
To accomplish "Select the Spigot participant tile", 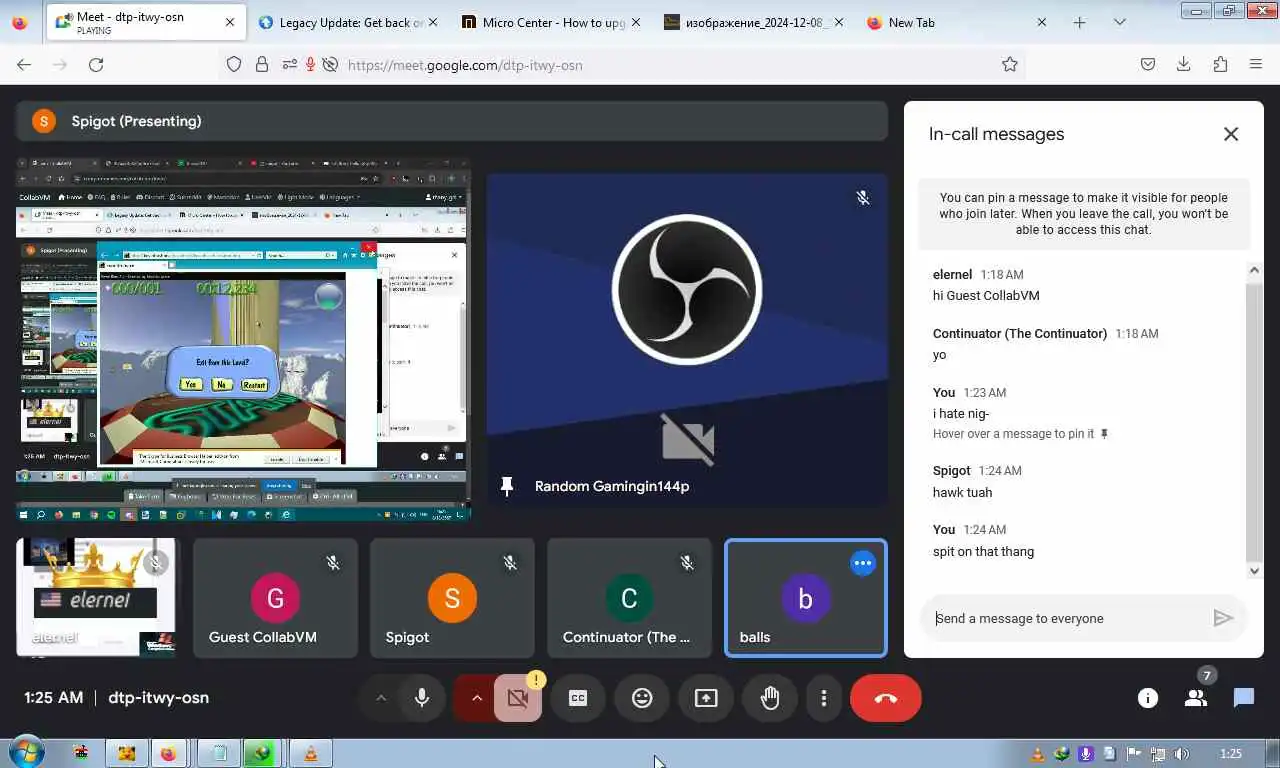I will pos(452,598).
